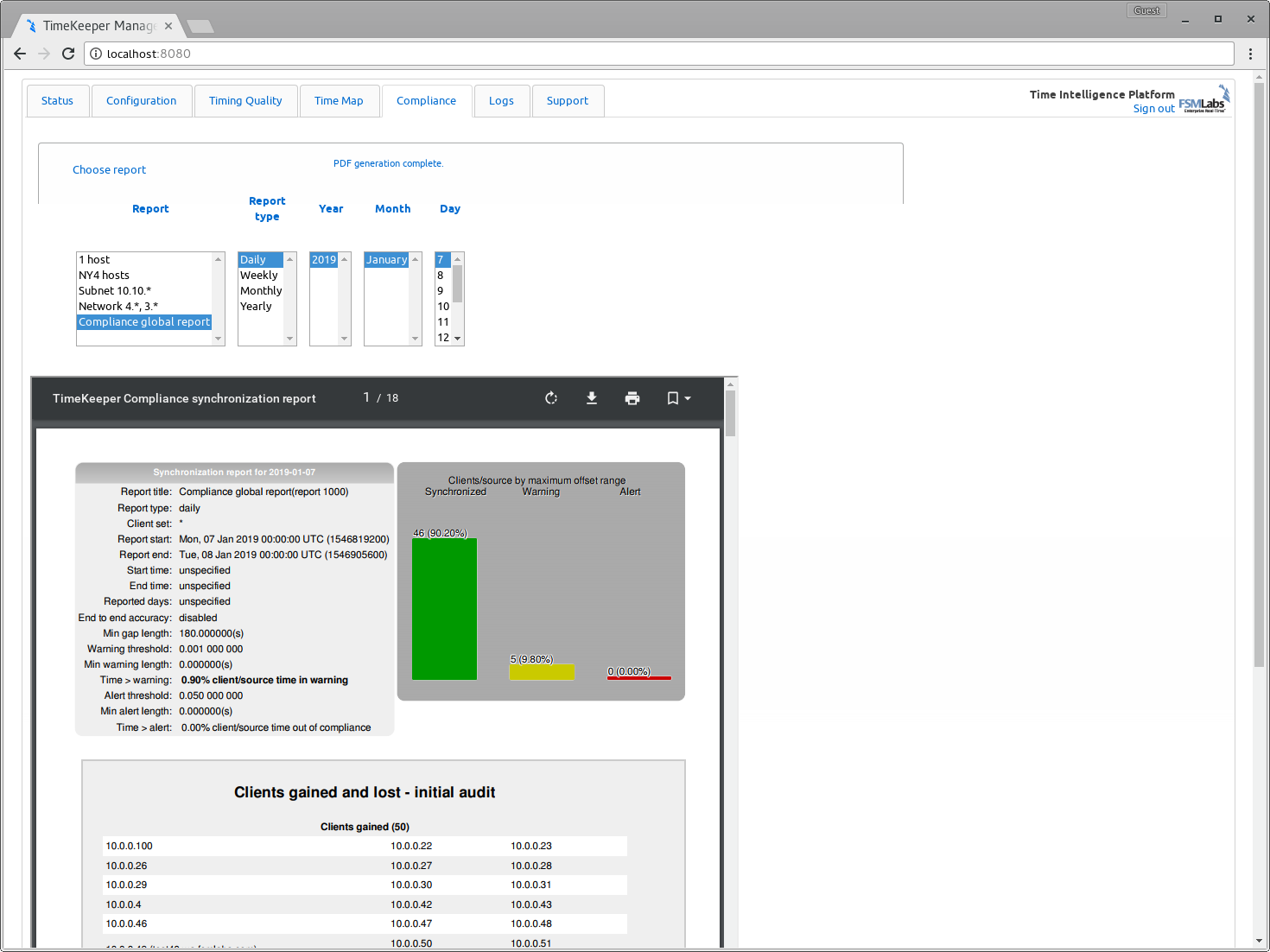1270x952 pixels.
Task: Click the yellow Warning bar
Action: [542, 672]
